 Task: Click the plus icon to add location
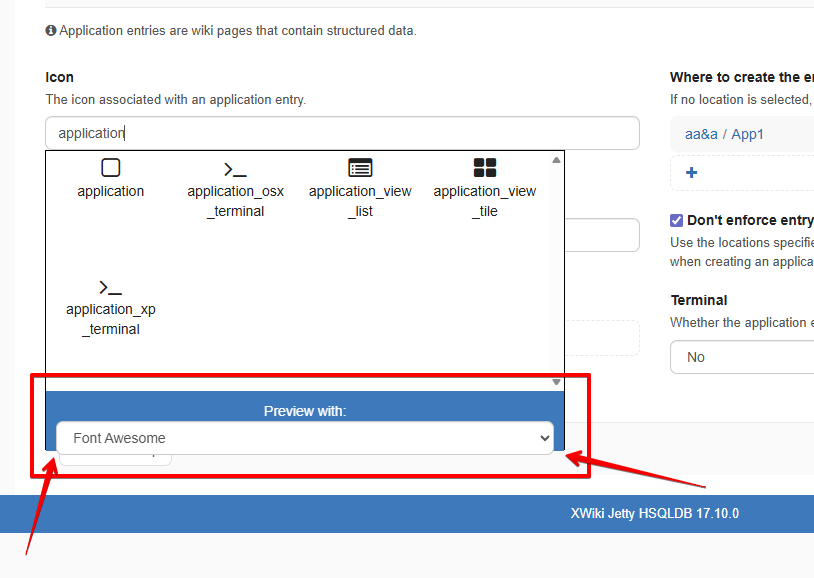691,173
